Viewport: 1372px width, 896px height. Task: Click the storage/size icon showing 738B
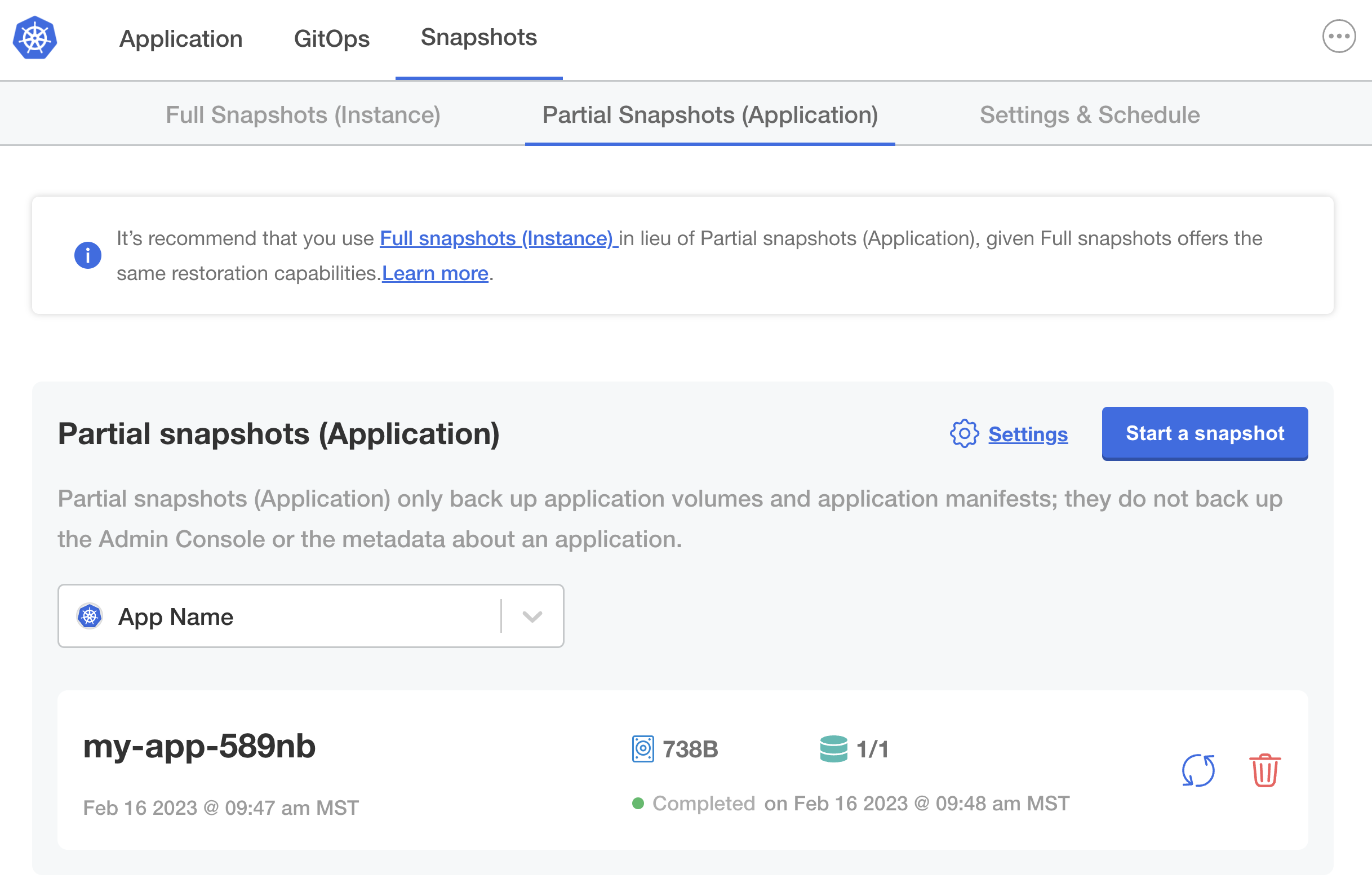click(x=644, y=749)
